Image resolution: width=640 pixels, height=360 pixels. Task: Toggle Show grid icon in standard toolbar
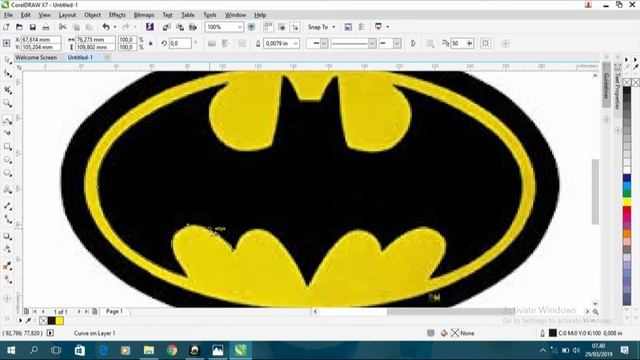click(x=282, y=27)
